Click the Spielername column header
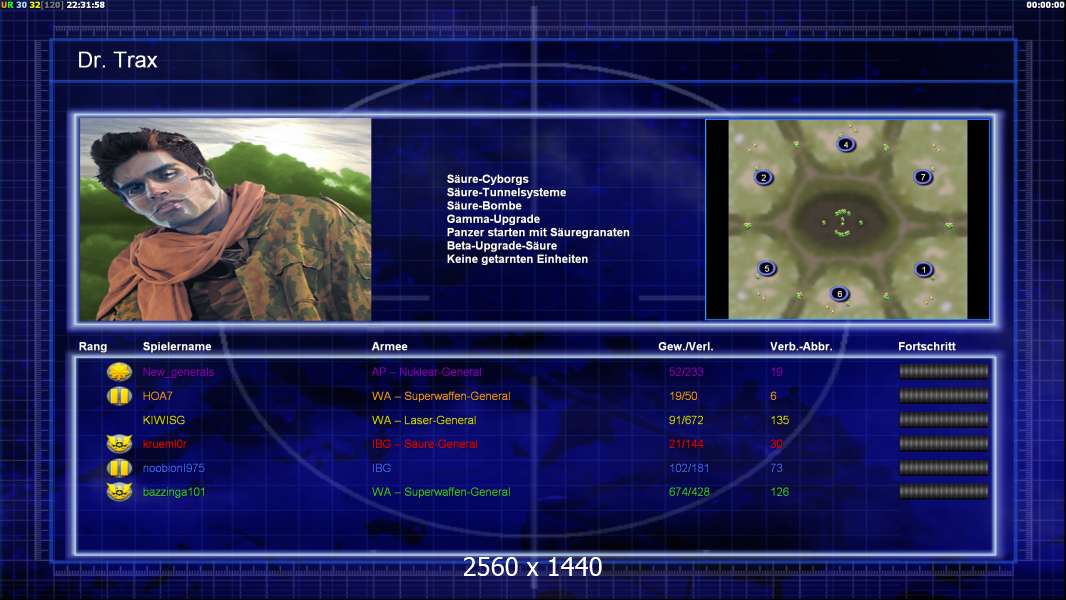The width and height of the screenshot is (1066, 600). click(x=177, y=347)
